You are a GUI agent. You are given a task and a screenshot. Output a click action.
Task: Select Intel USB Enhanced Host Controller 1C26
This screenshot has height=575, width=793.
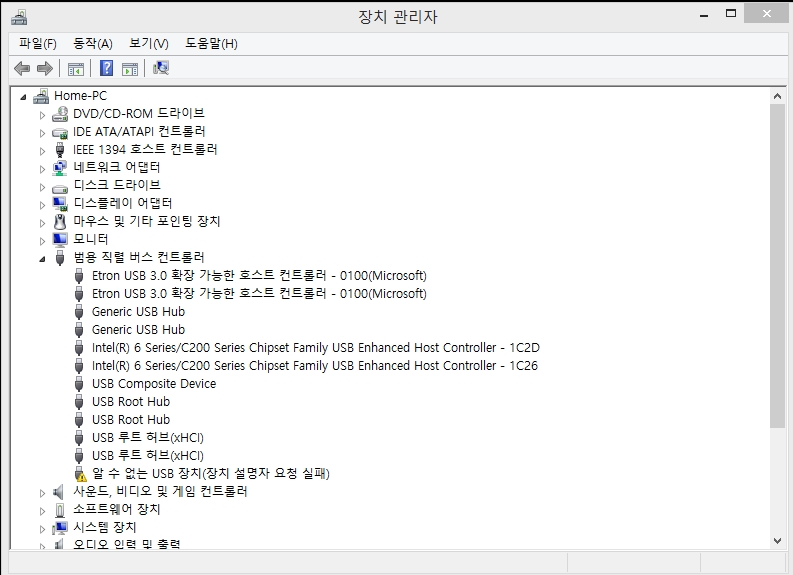[315, 366]
